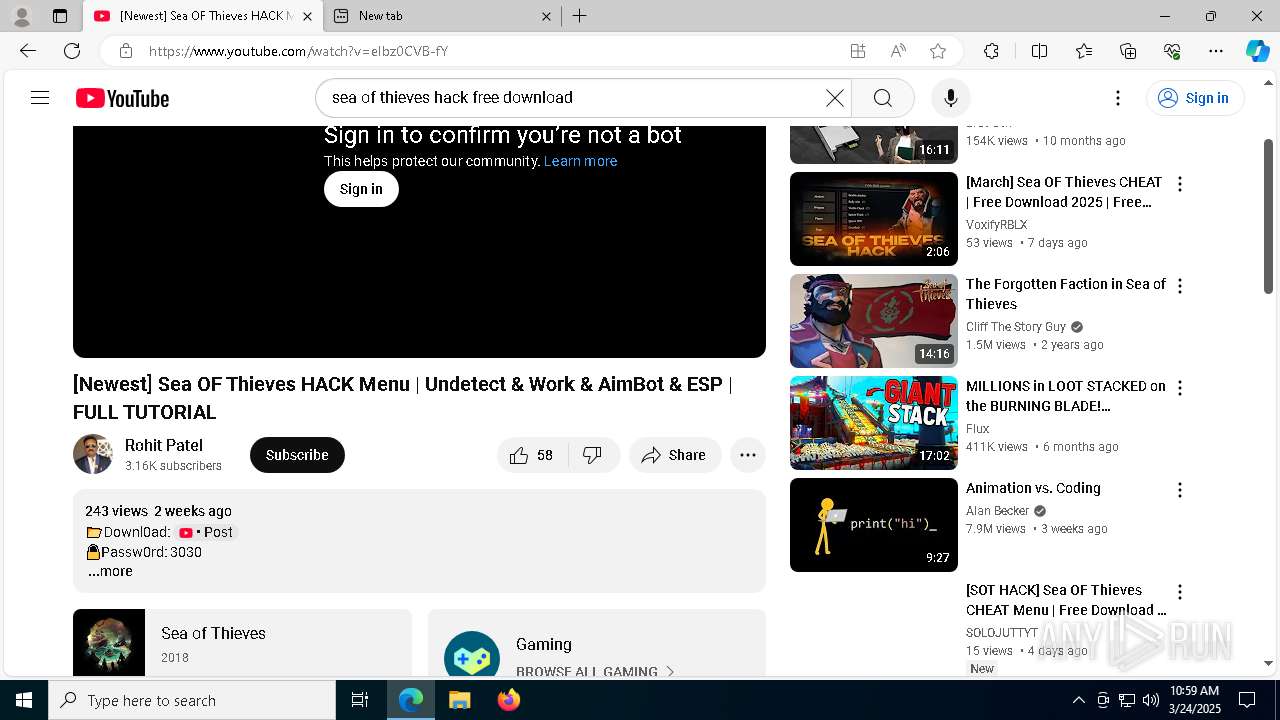
Task: Launch Firefox from the taskbar
Action: coord(509,700)
